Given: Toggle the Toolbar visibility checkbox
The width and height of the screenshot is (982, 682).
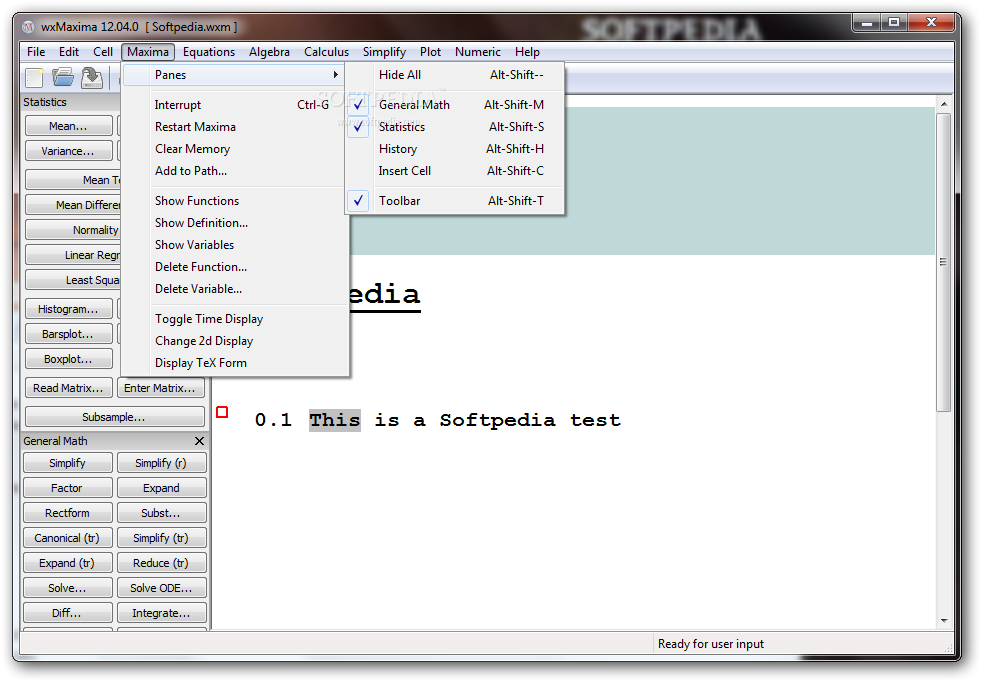Looking at the screenshot, I should 358,201.
